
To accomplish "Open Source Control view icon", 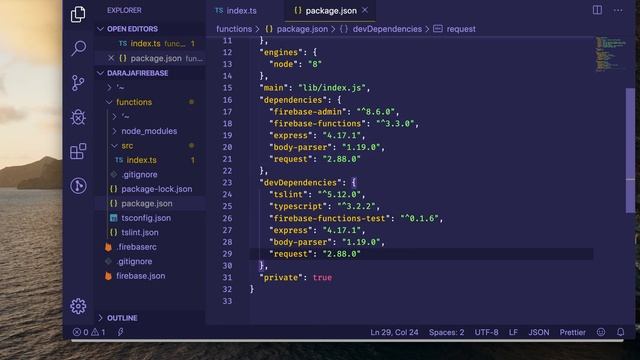I will point(78,83).
